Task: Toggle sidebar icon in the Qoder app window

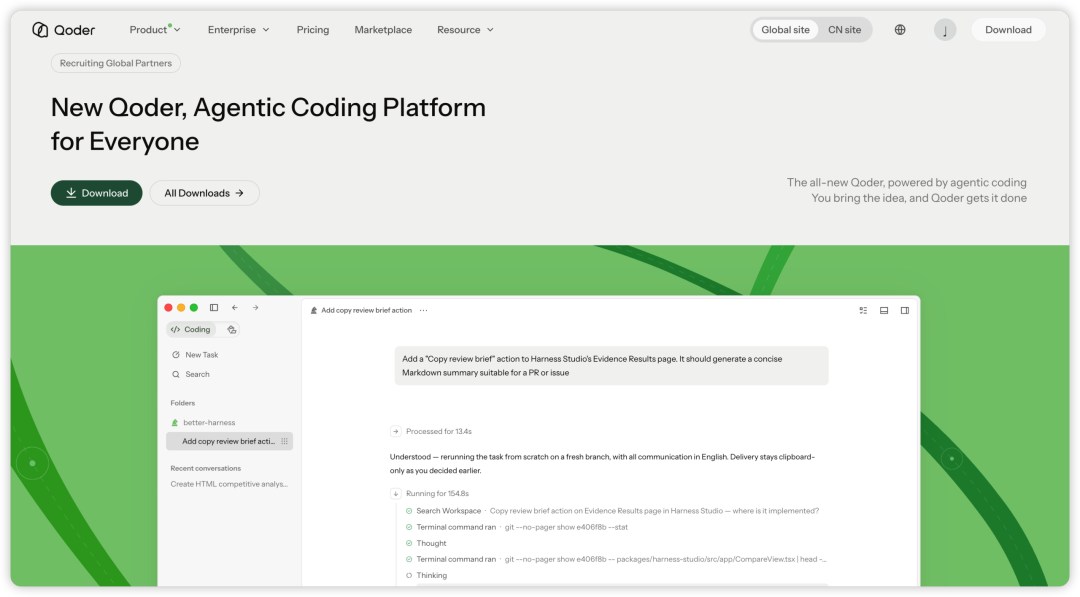Action: [x=214, y=308]
